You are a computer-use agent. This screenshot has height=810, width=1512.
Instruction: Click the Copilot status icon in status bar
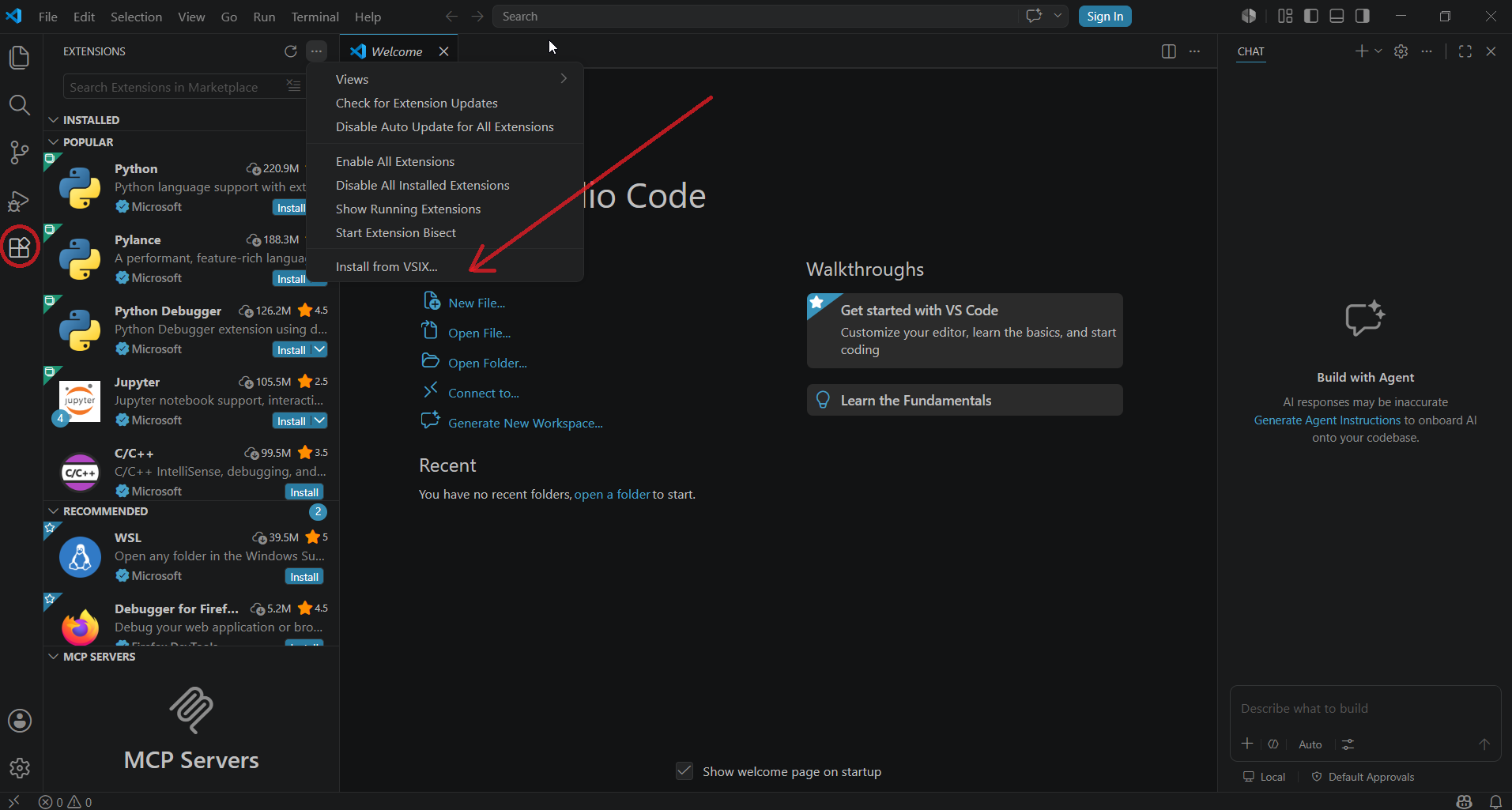(1464, 801)
